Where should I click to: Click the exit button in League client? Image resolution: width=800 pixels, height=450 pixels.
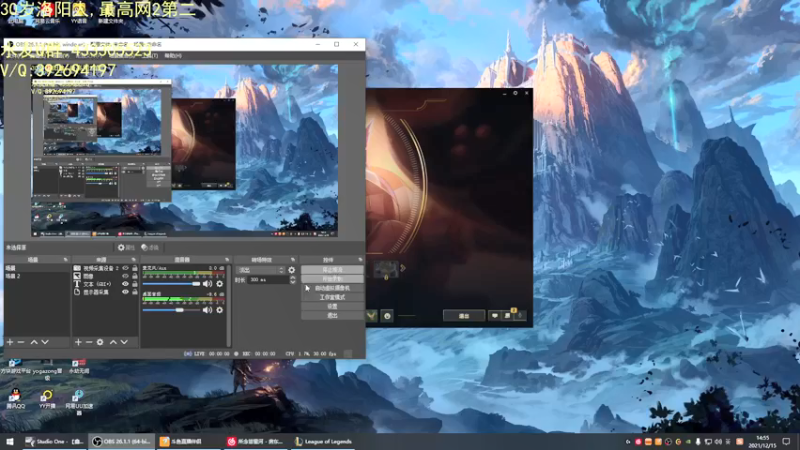464,316
